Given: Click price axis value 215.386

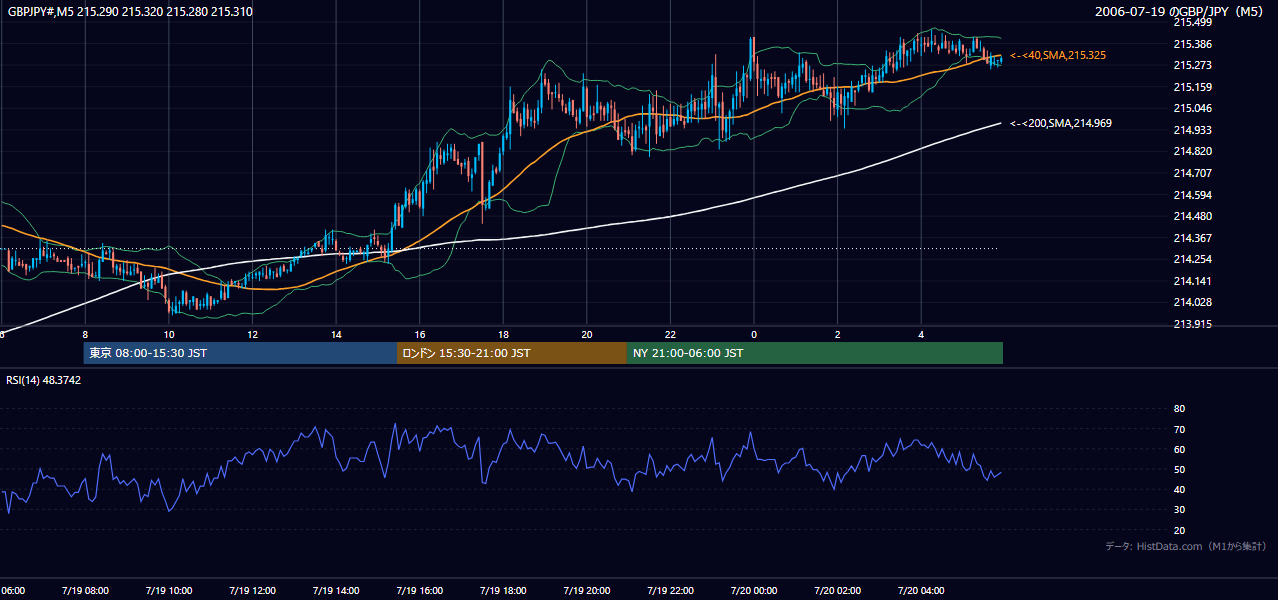Looking at the screenshot, I should [x=1192, y=44].
